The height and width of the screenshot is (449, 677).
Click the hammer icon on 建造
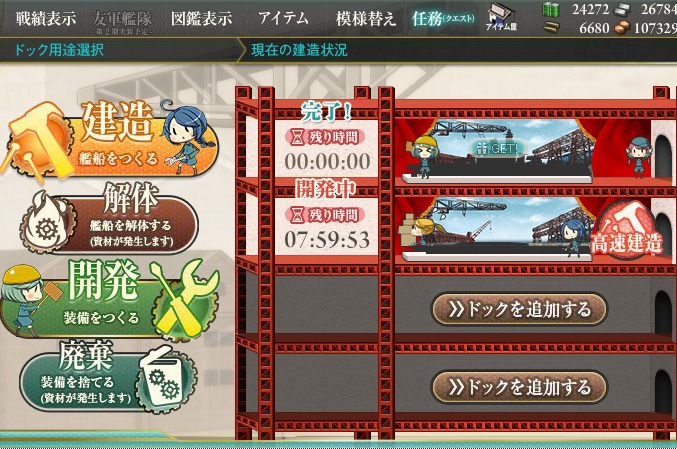(x=37, y=142)
